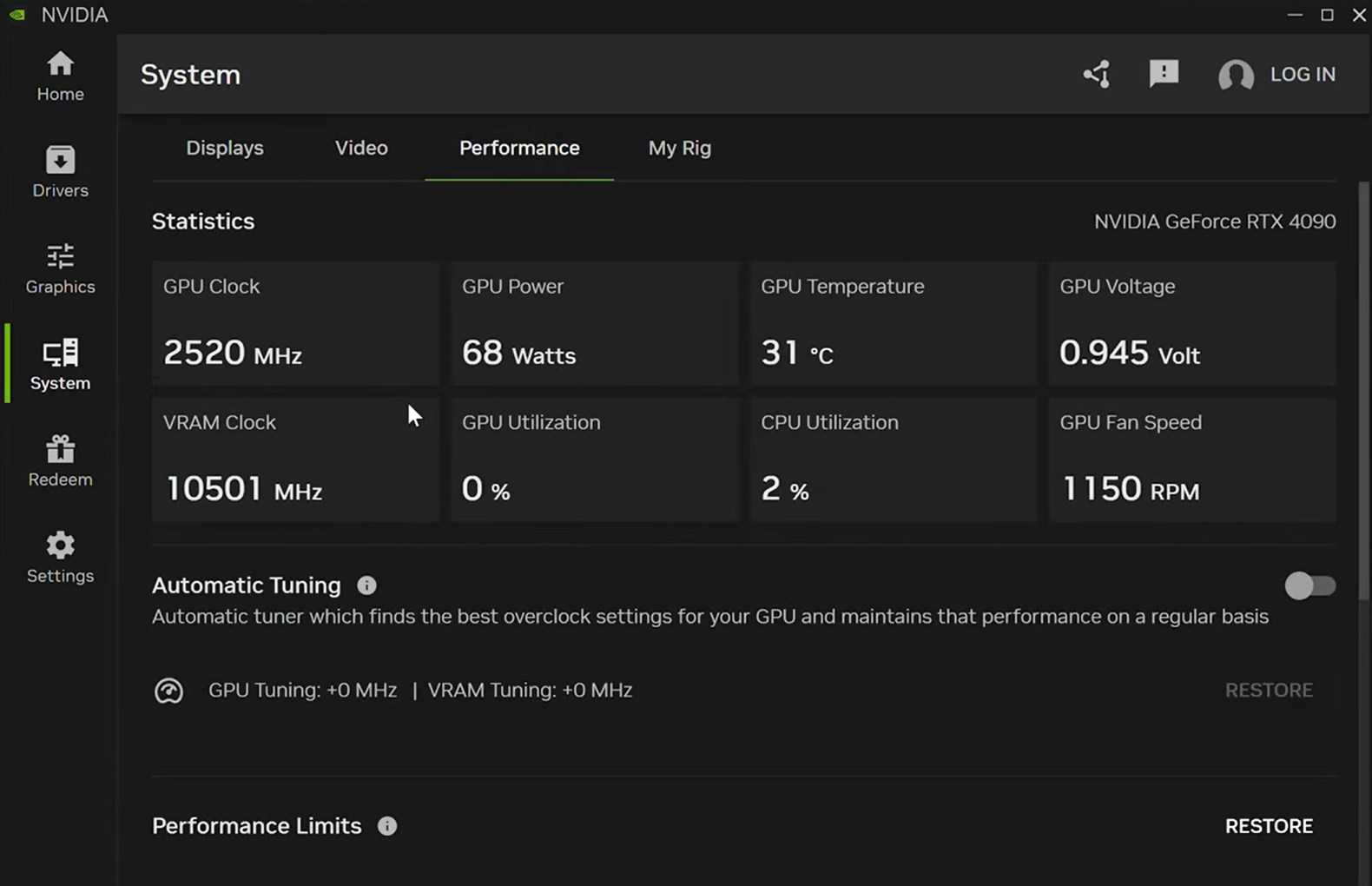Open the feedback speech-bubble icon
The width and height of the screenshot is (1372, 886).
[1164, 74]
